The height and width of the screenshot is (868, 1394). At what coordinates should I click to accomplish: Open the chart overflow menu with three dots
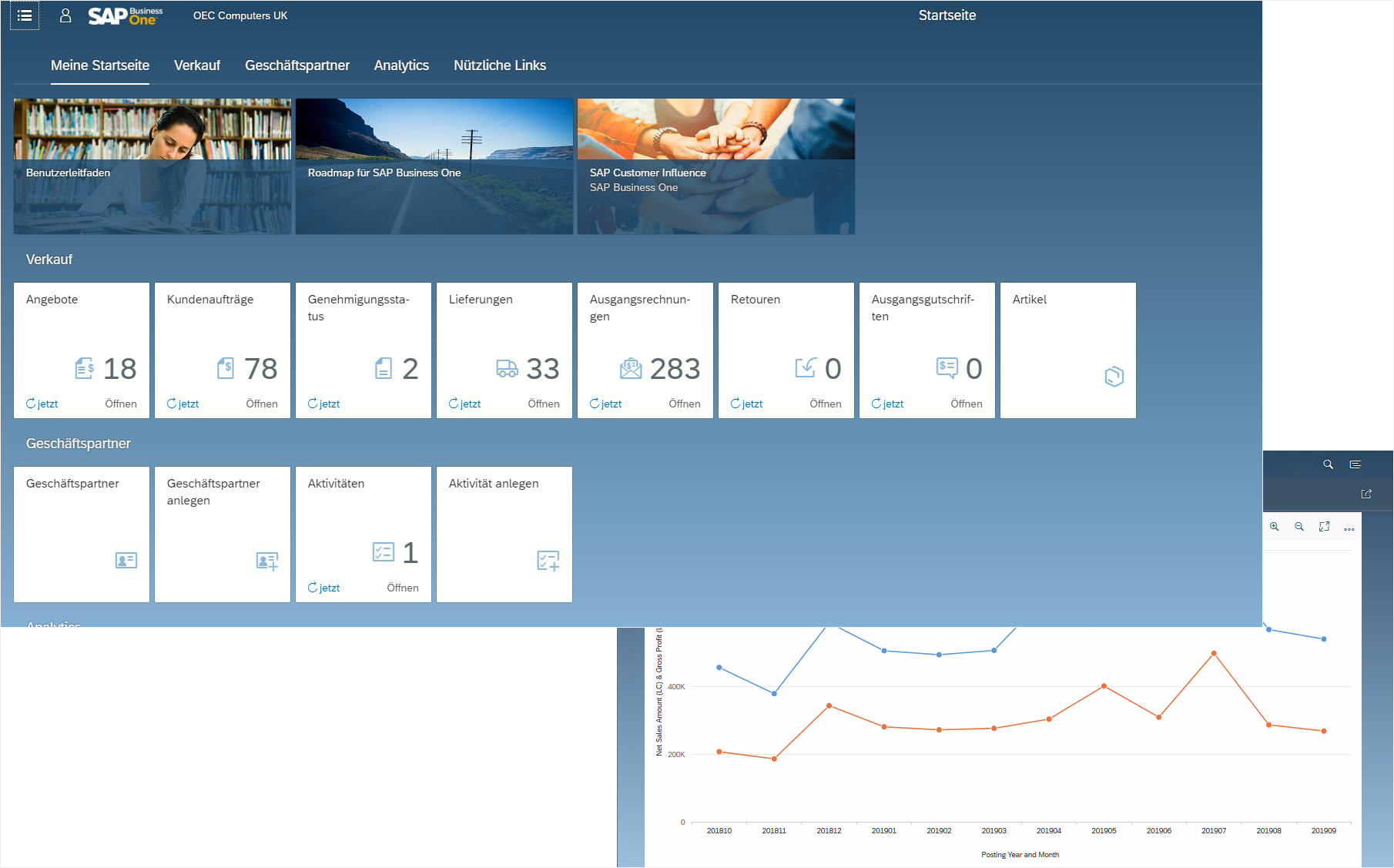point(1349,528)
